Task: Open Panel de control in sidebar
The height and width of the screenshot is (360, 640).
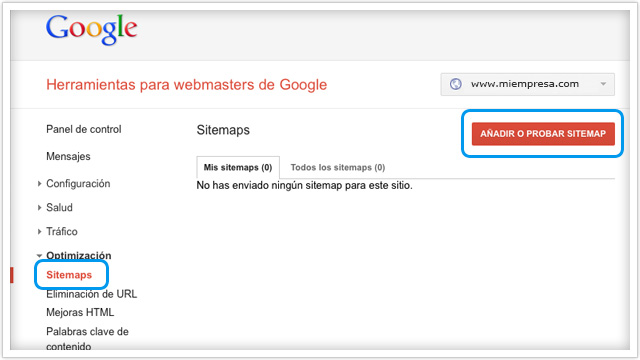Action: pos(84,129)
